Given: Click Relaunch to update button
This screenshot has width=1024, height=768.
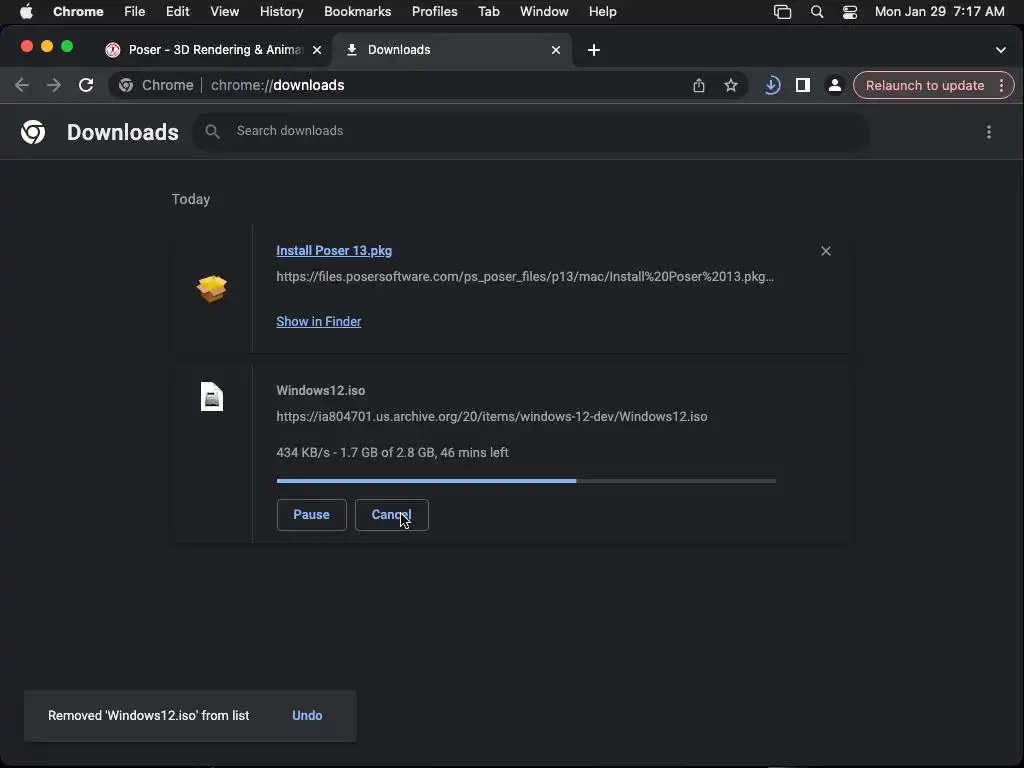Looking at the screenshot, I should pyautogui.click(x=925, y=86).
